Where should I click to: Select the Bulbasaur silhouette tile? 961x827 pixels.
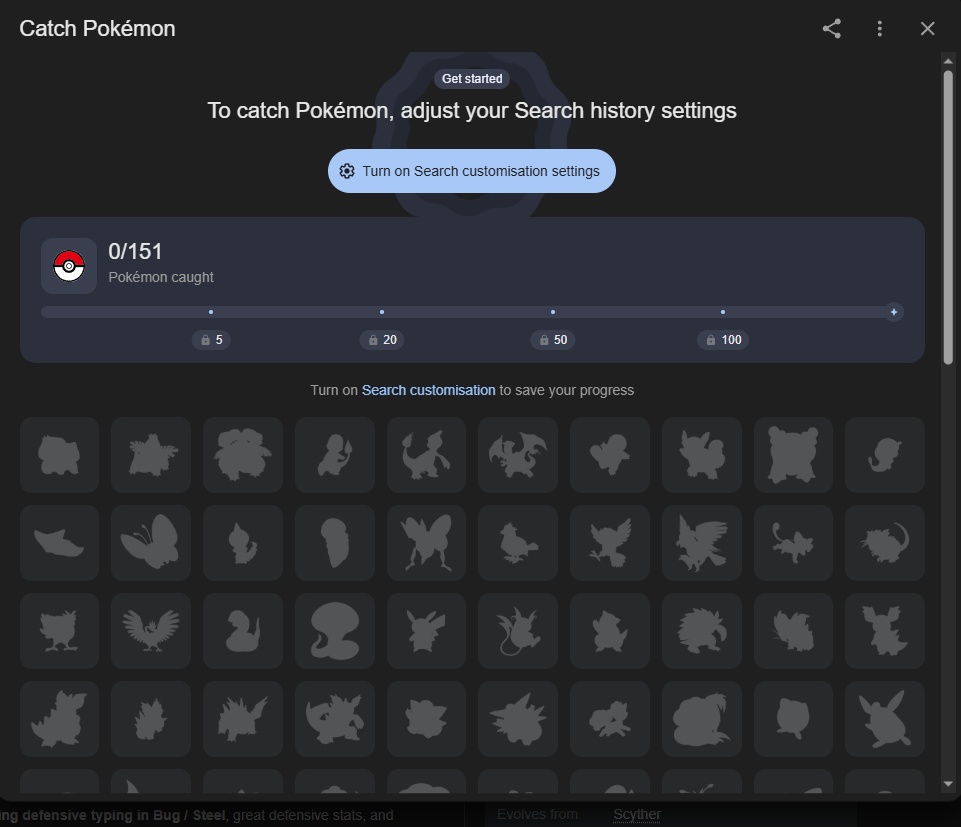59,455
